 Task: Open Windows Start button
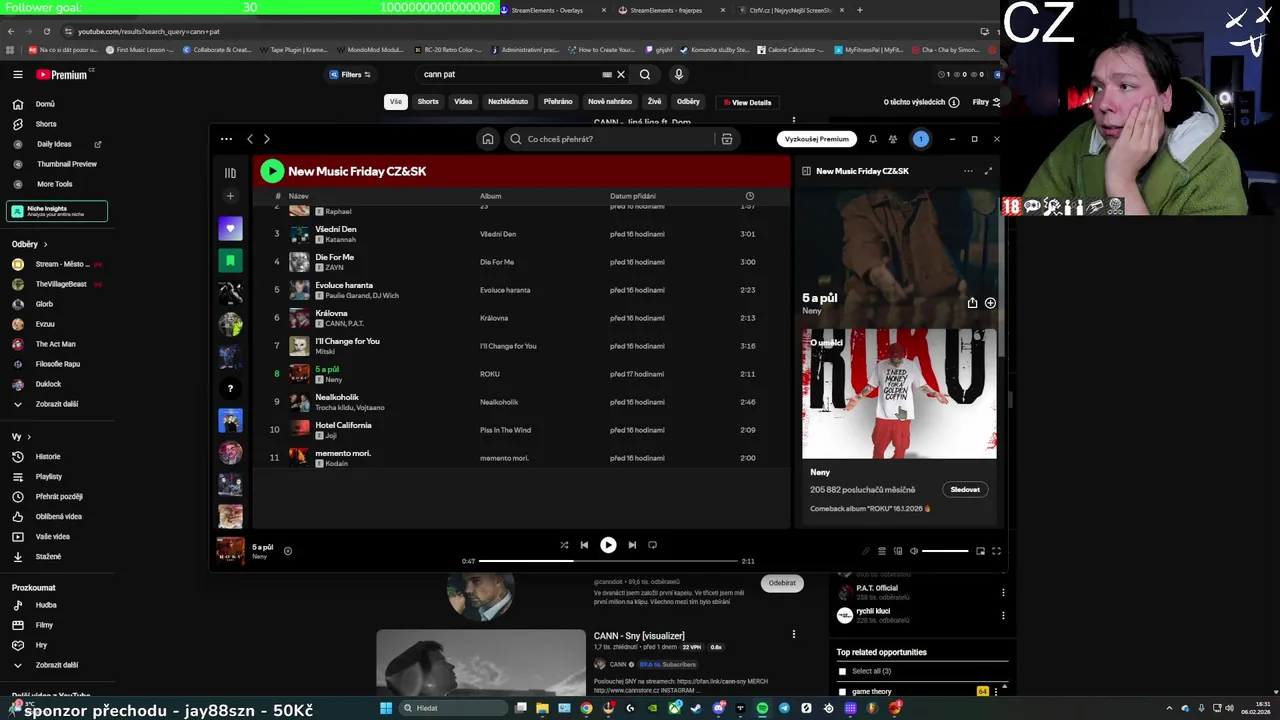386,708
